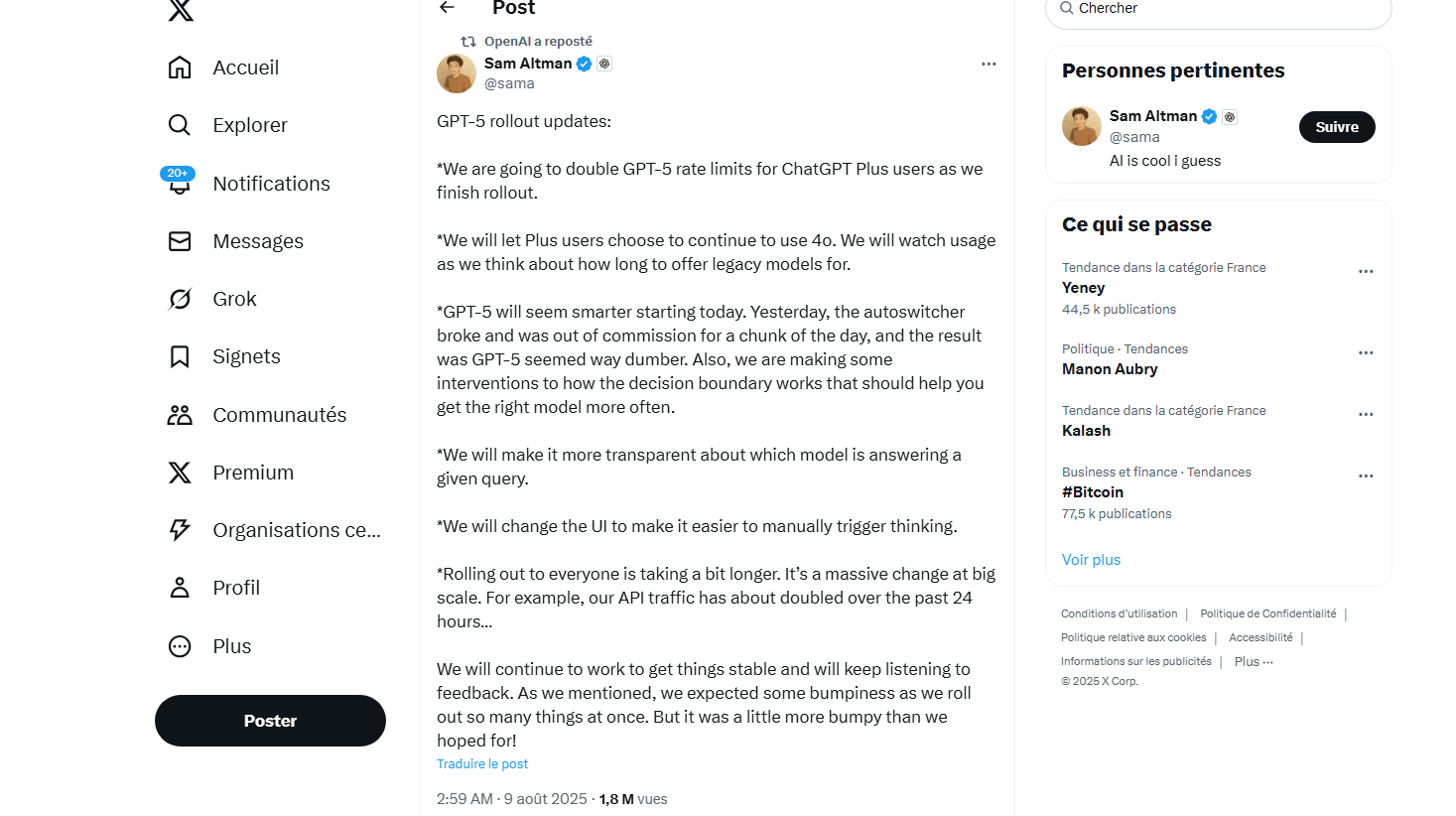1456x816 pixels.
Task: Open Notifications showing 20+ badge
Action: pyautogui.click(x=271, y=183)
